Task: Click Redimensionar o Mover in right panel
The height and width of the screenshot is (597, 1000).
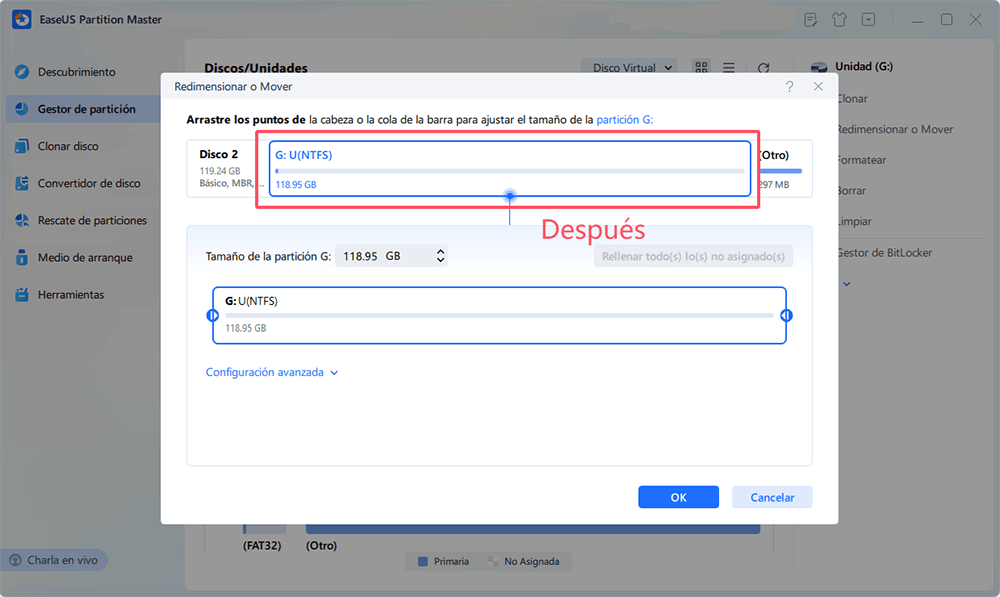Action: tap(895, 129)
